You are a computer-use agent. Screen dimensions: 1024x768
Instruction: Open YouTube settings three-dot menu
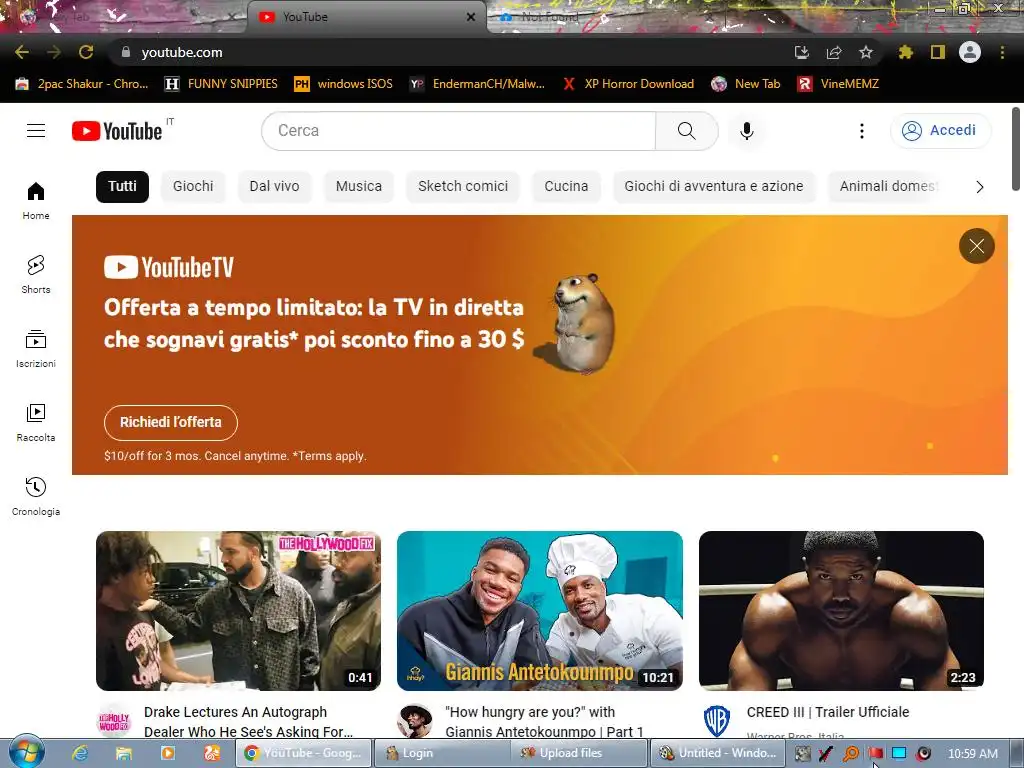[861, 131]
